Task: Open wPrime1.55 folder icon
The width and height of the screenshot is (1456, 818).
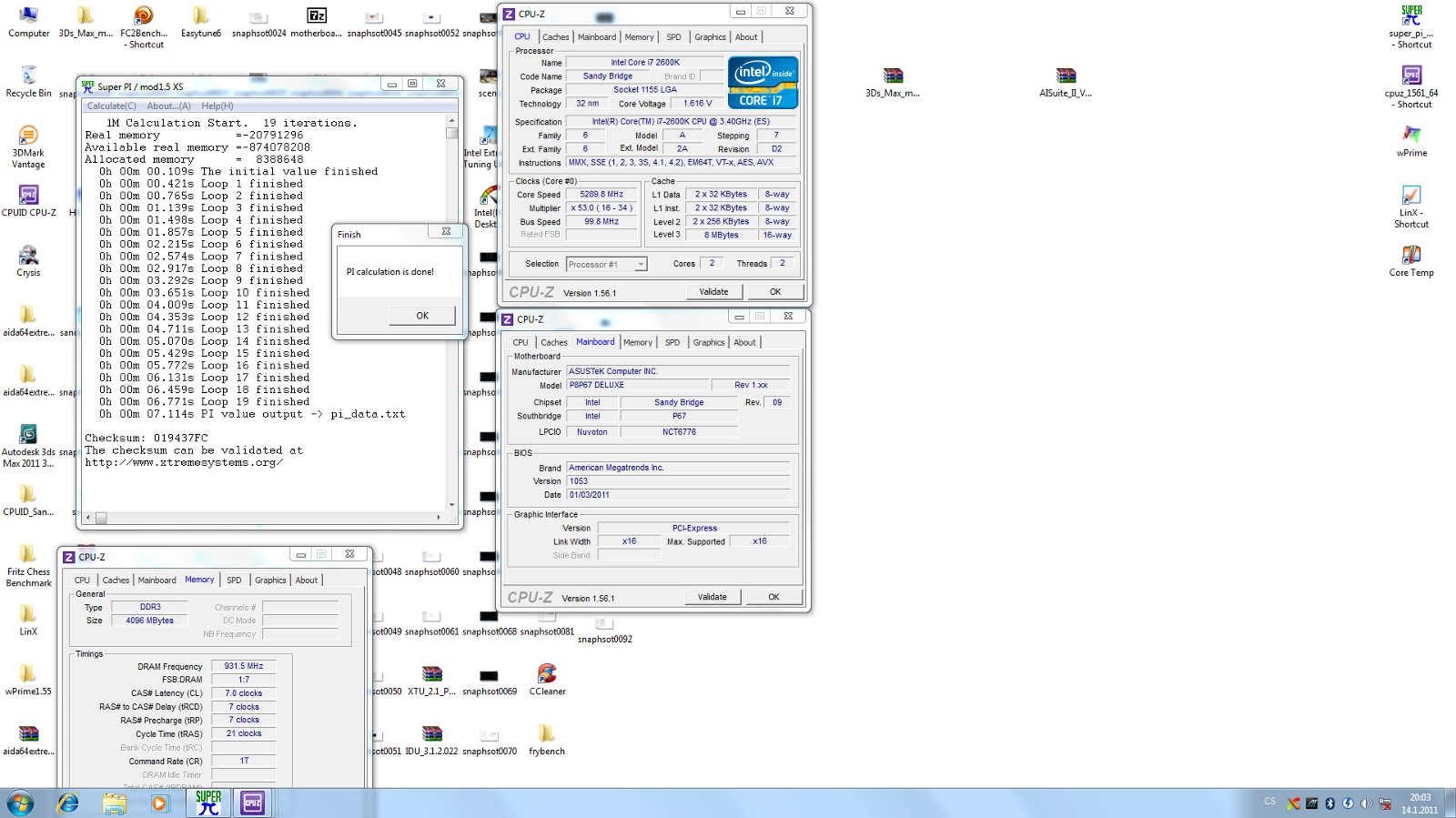Action: (x=28, y=680)
